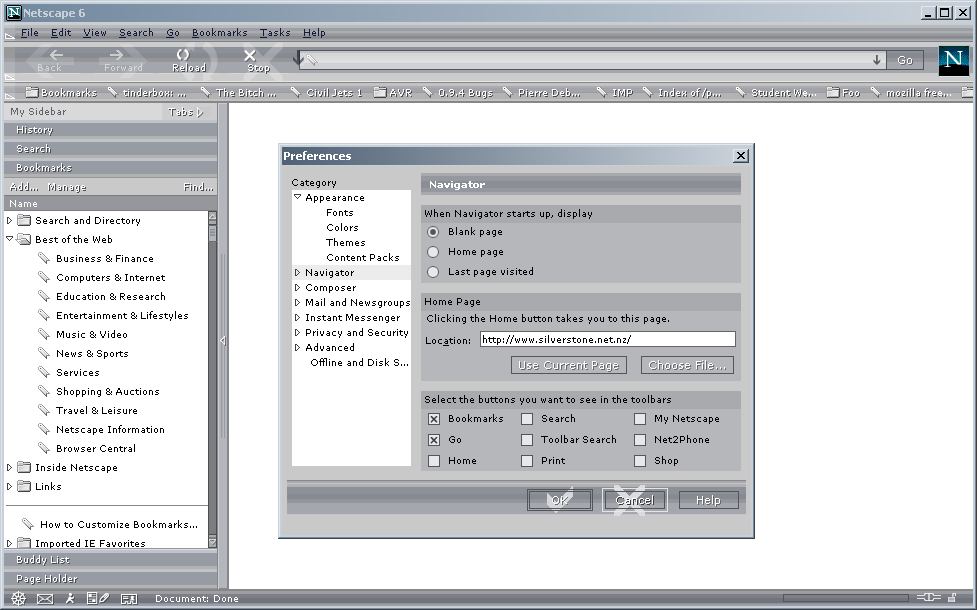Select the Home page radio button
977x610 pixels.
(x=433, y=252)
